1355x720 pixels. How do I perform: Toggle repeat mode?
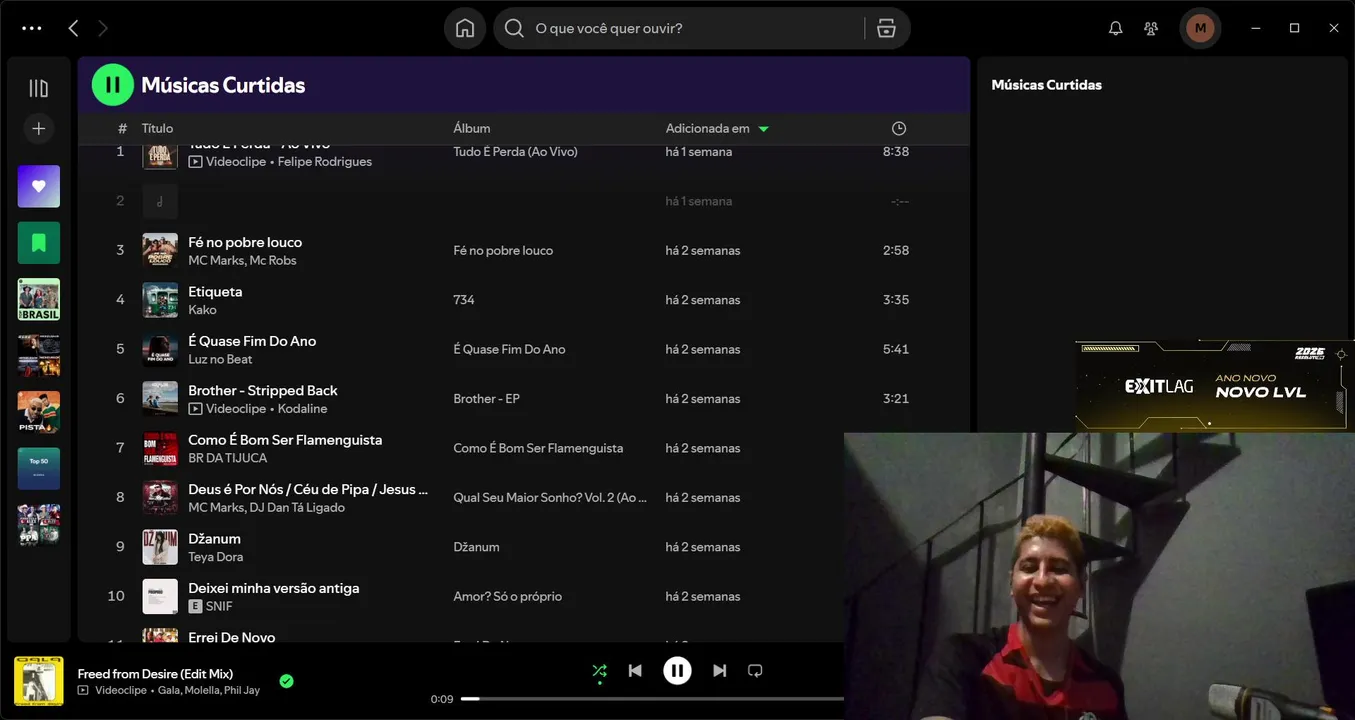[x=755, y=671]
